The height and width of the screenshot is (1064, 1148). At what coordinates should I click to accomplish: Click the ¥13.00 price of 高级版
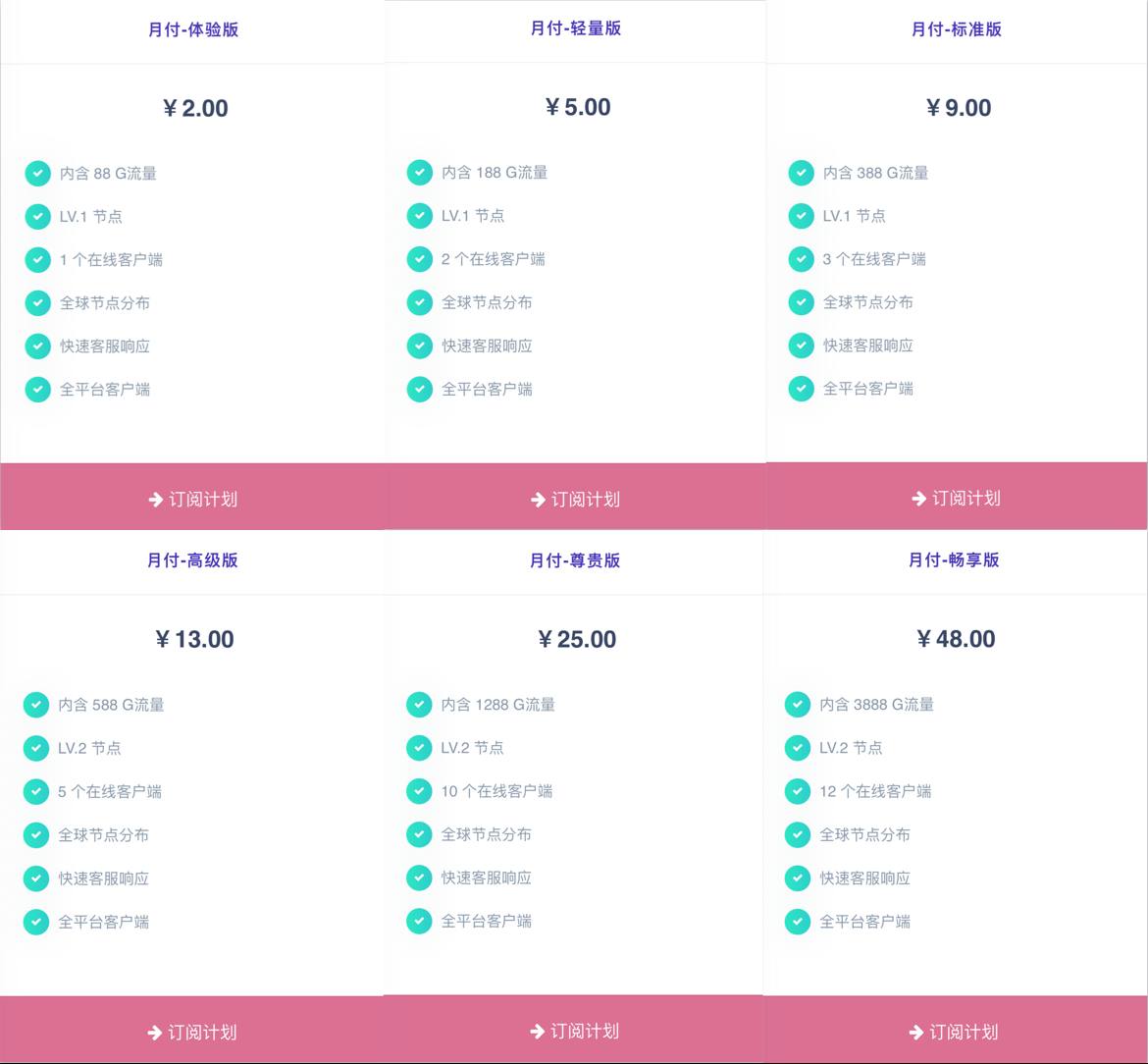point(194,640)
